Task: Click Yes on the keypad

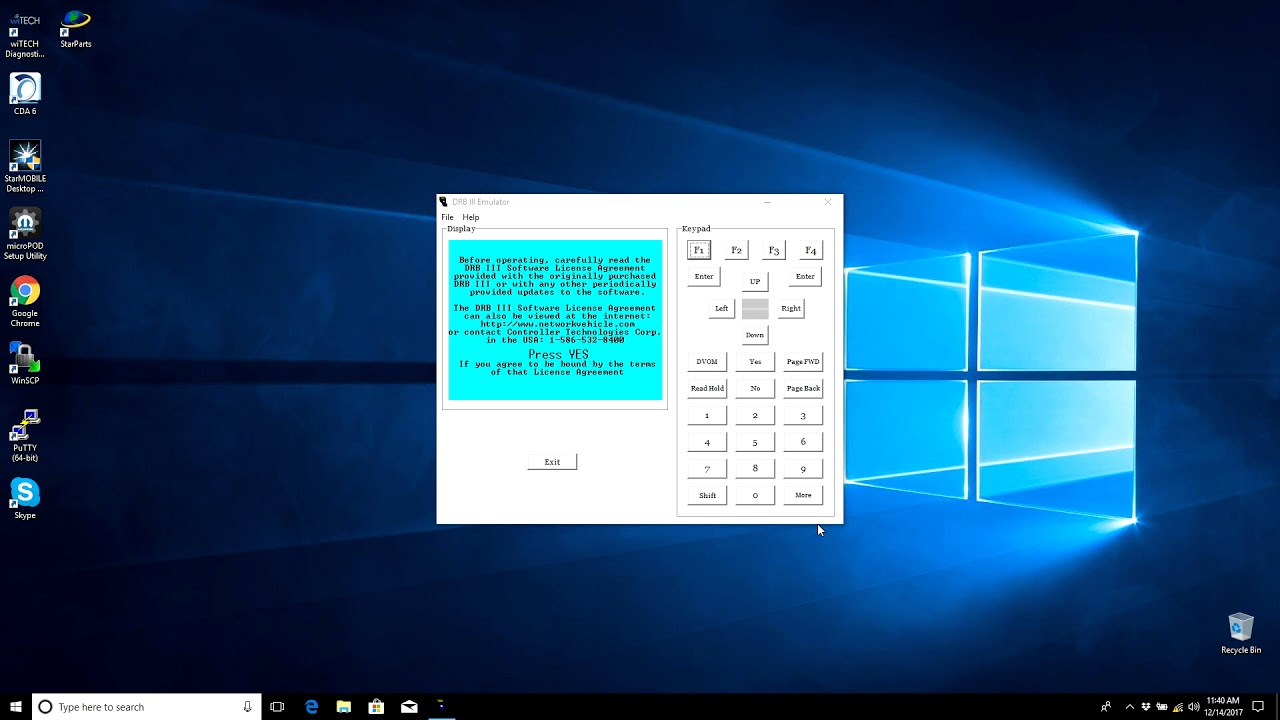Action: pos(755,361)
